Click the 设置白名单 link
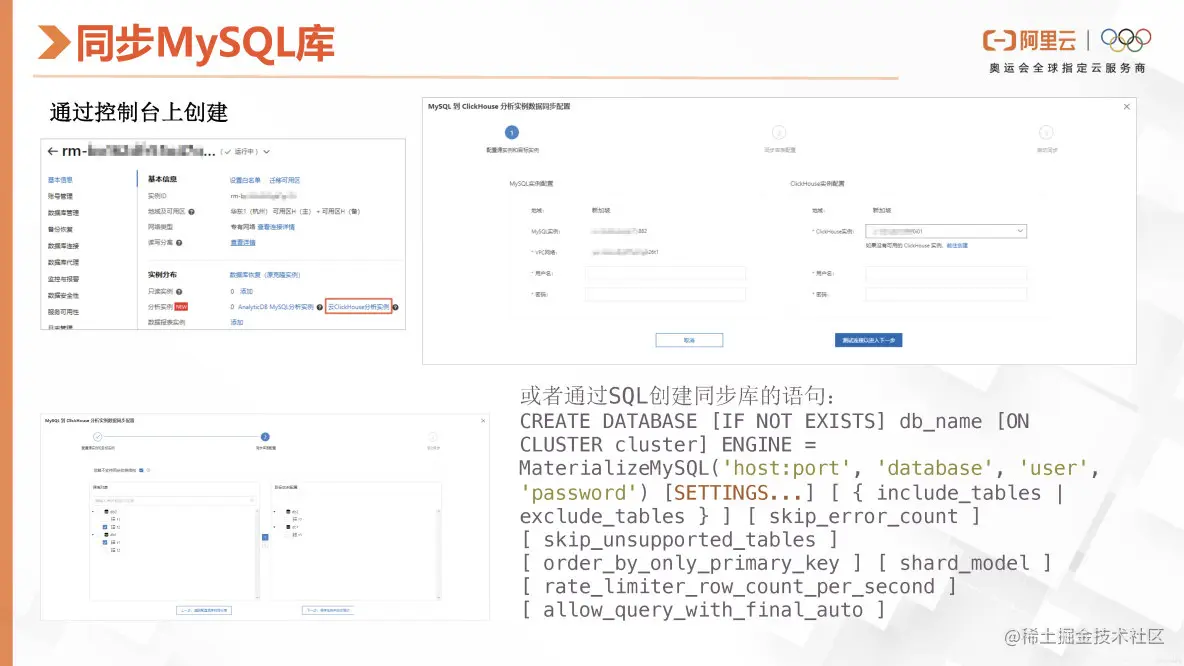1184x666 pixels. click(x=245, y=180)
